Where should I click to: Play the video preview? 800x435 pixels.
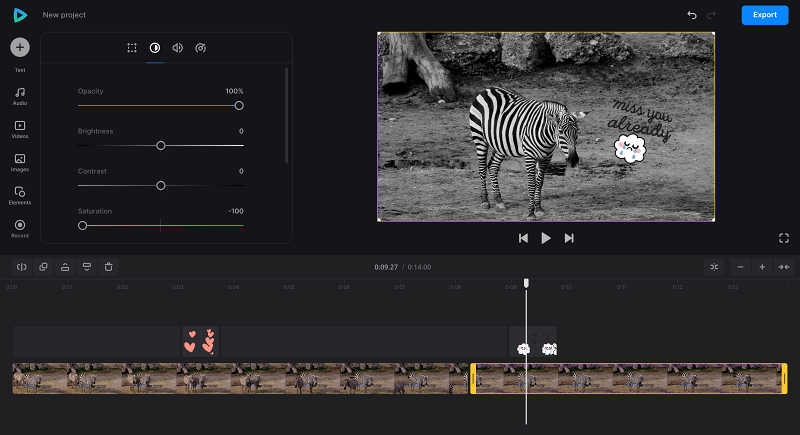[x=546, y=238]
